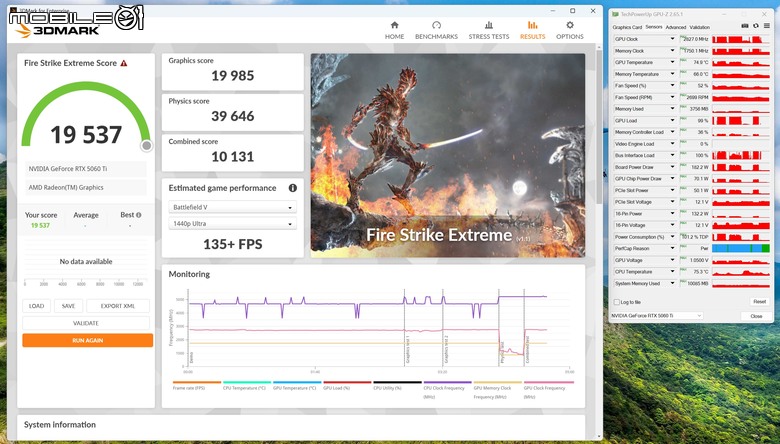
Task: Click the Reset button in GPU-Z
Action: (759, 302)
